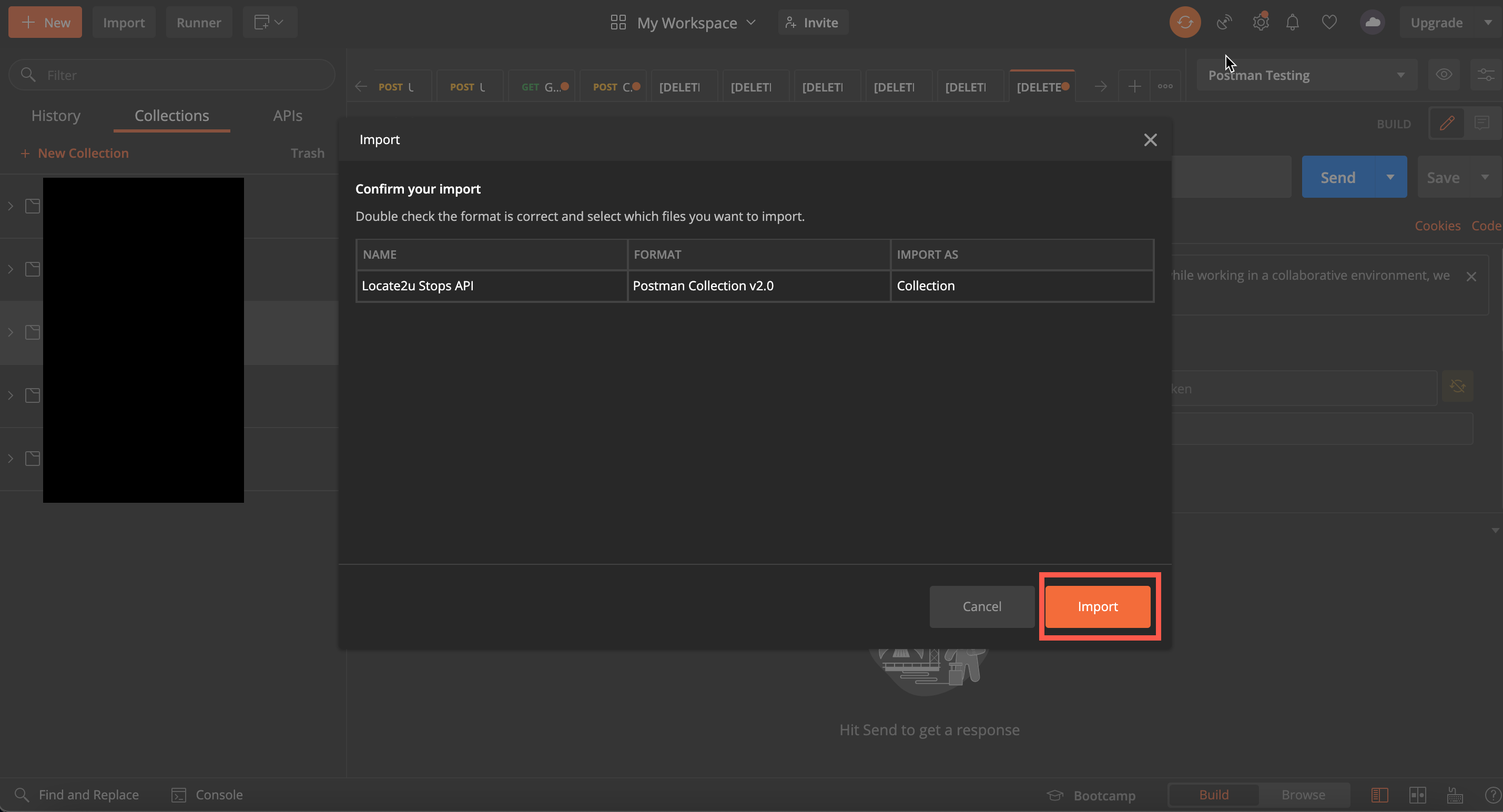Click the Locate2u Stops API name cell
1503x812 pixels.
tap(491, 286)
